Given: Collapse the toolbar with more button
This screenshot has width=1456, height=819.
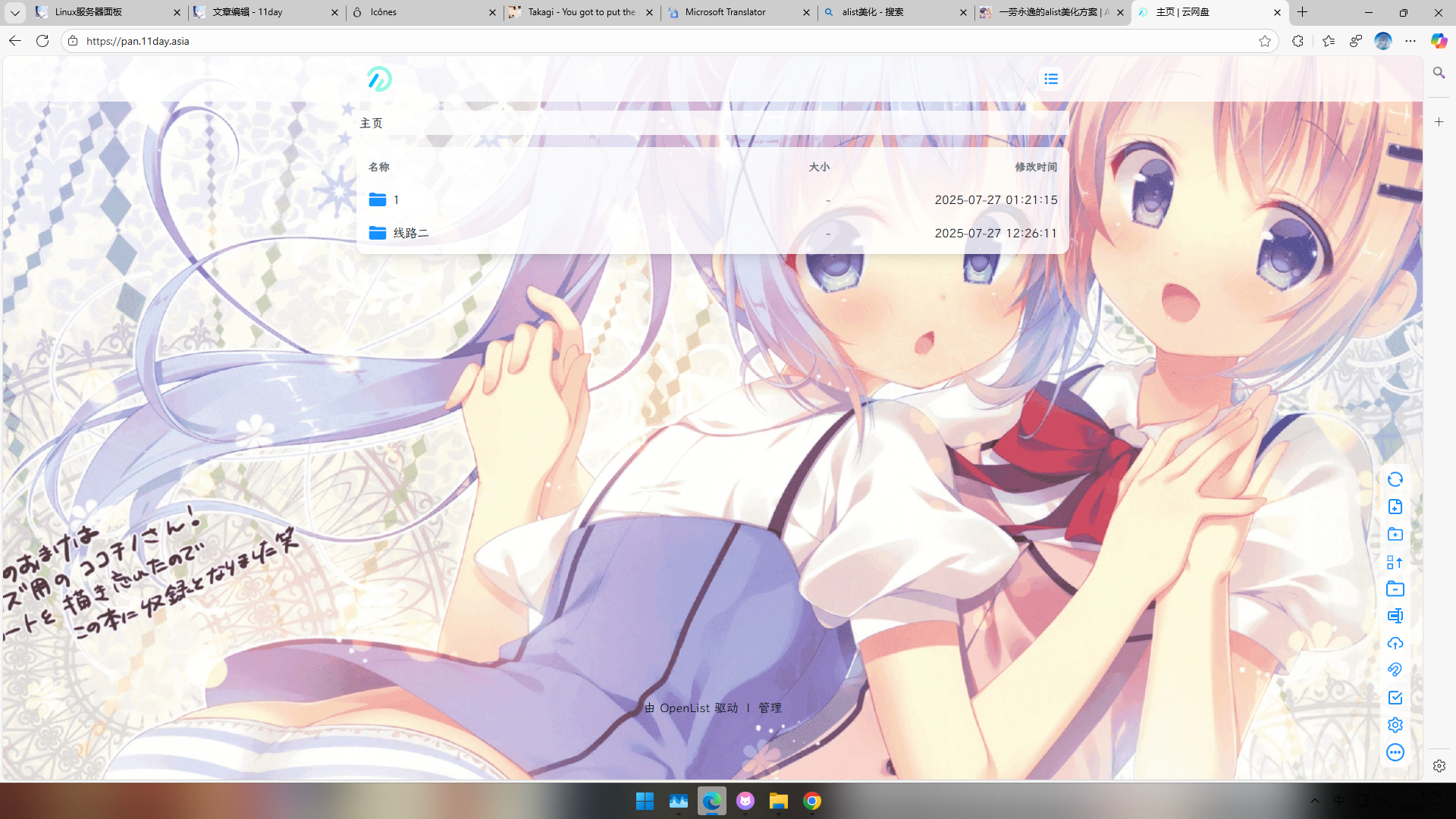Looking at the screenshot, I should 1395,752.
